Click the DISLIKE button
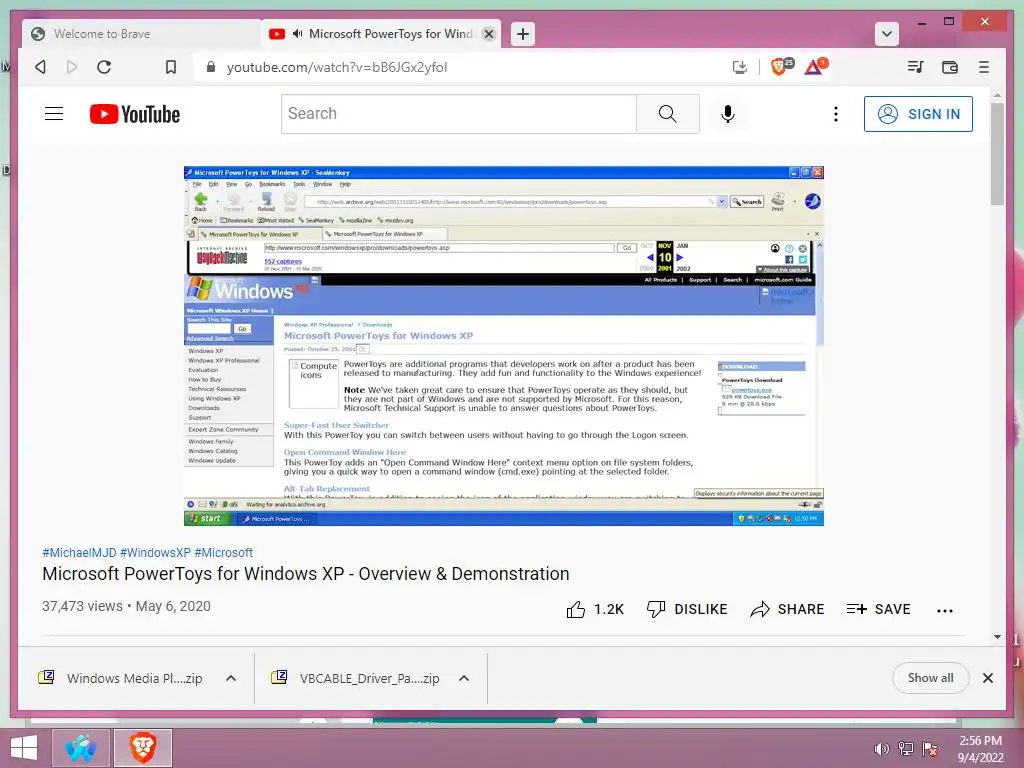 pos(686,609)
